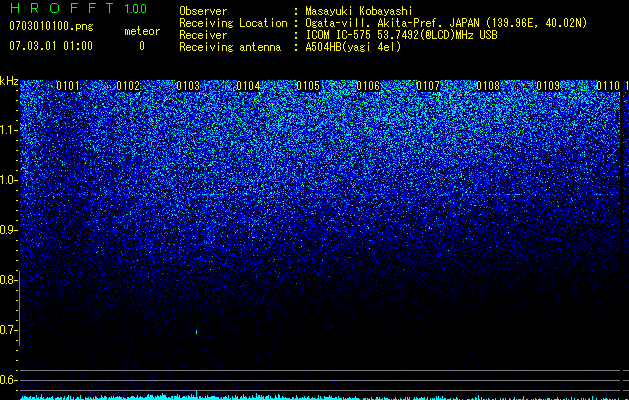The width and height of the screenshot is (629, 400).
Task: Click the Receiving antenna label
Action: pyautogui.click(x=230, y=47)
